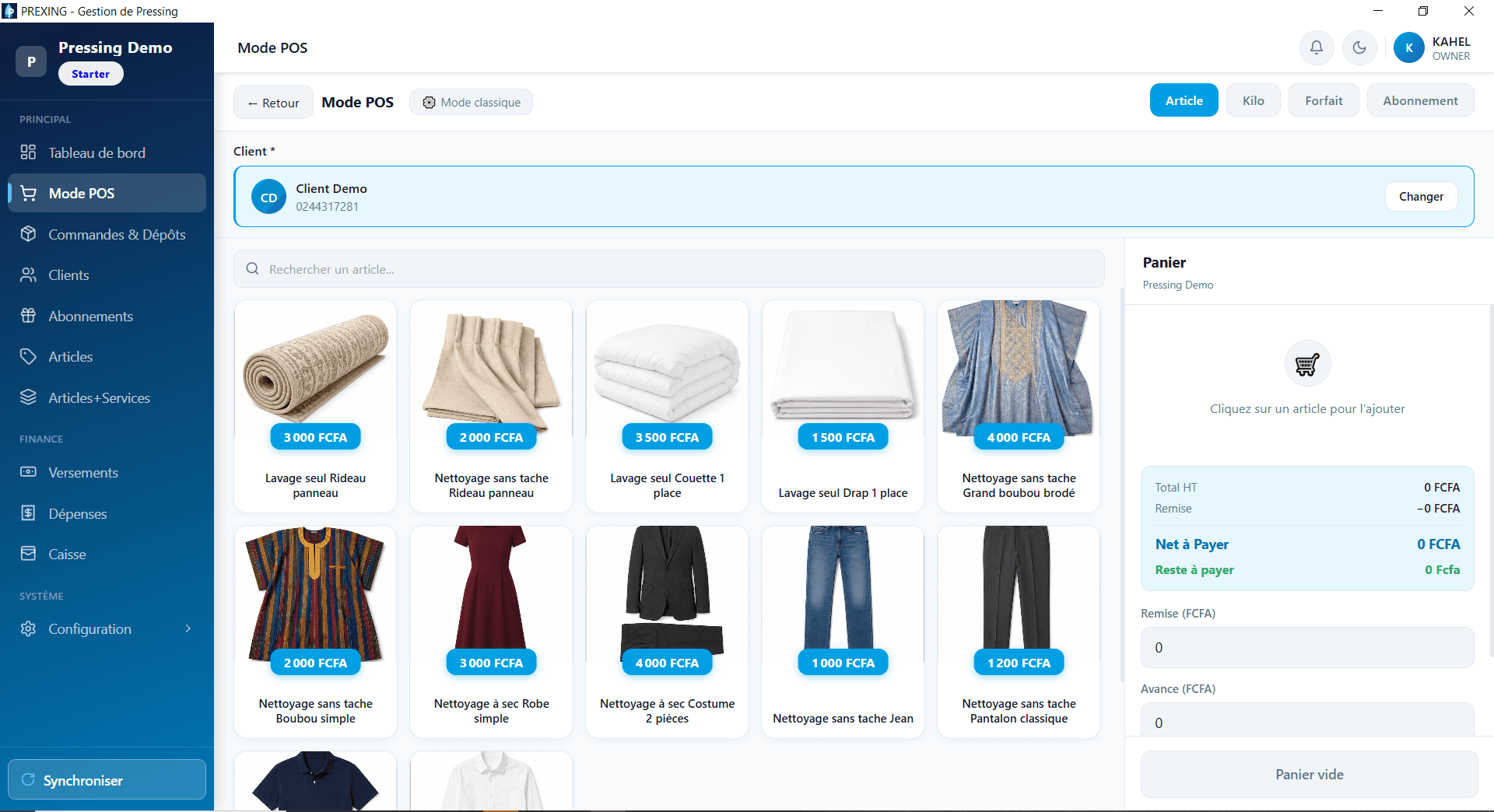Click the Client Demo CD avatar
The image size is (1494, 812).
[268, 198]
